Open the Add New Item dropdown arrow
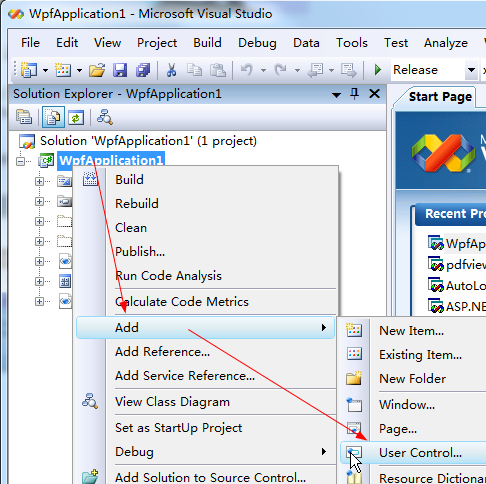 click(x=79, y=70)
